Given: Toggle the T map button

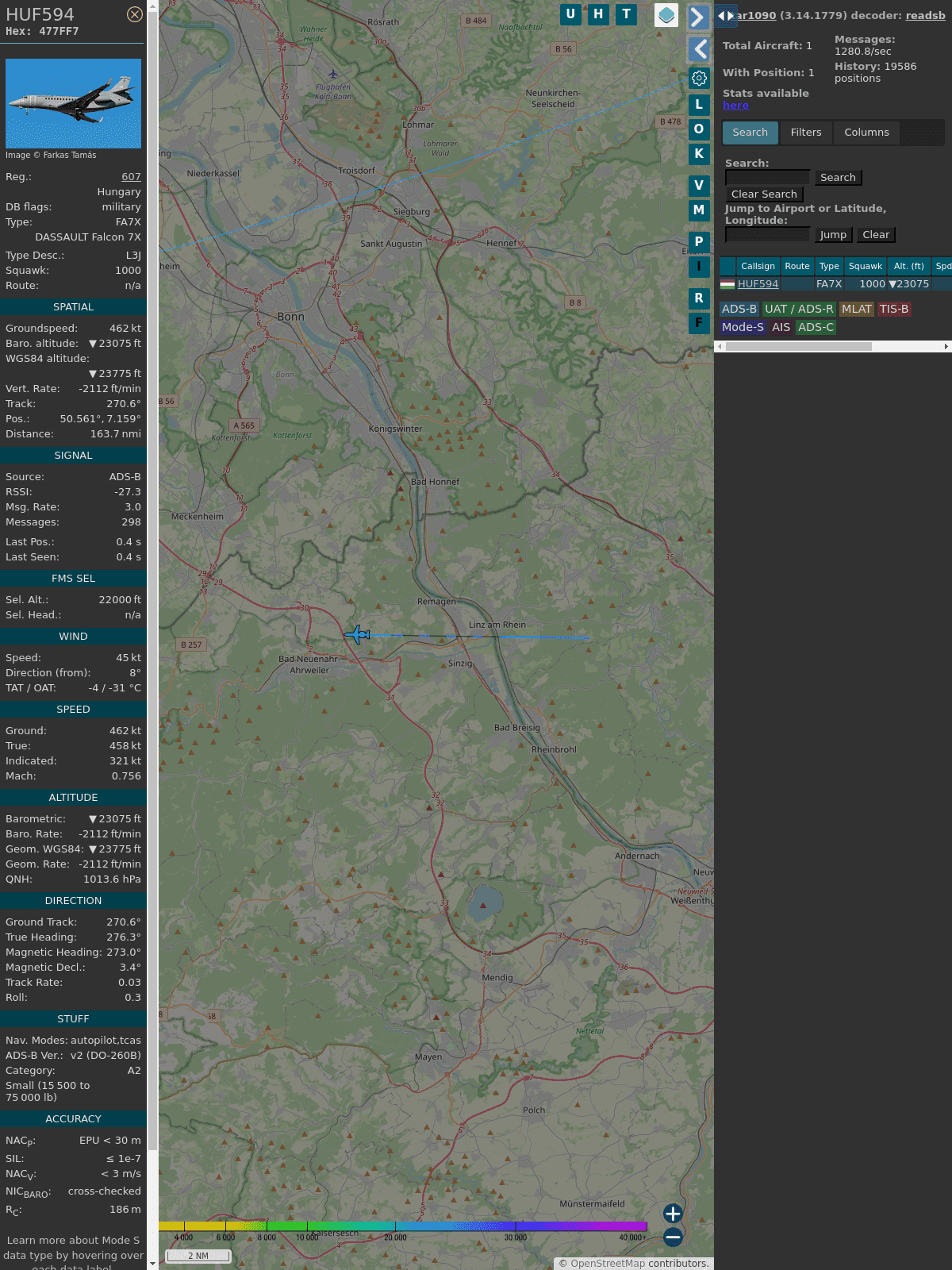Looking at the screenshot, I should click(627, 14).
